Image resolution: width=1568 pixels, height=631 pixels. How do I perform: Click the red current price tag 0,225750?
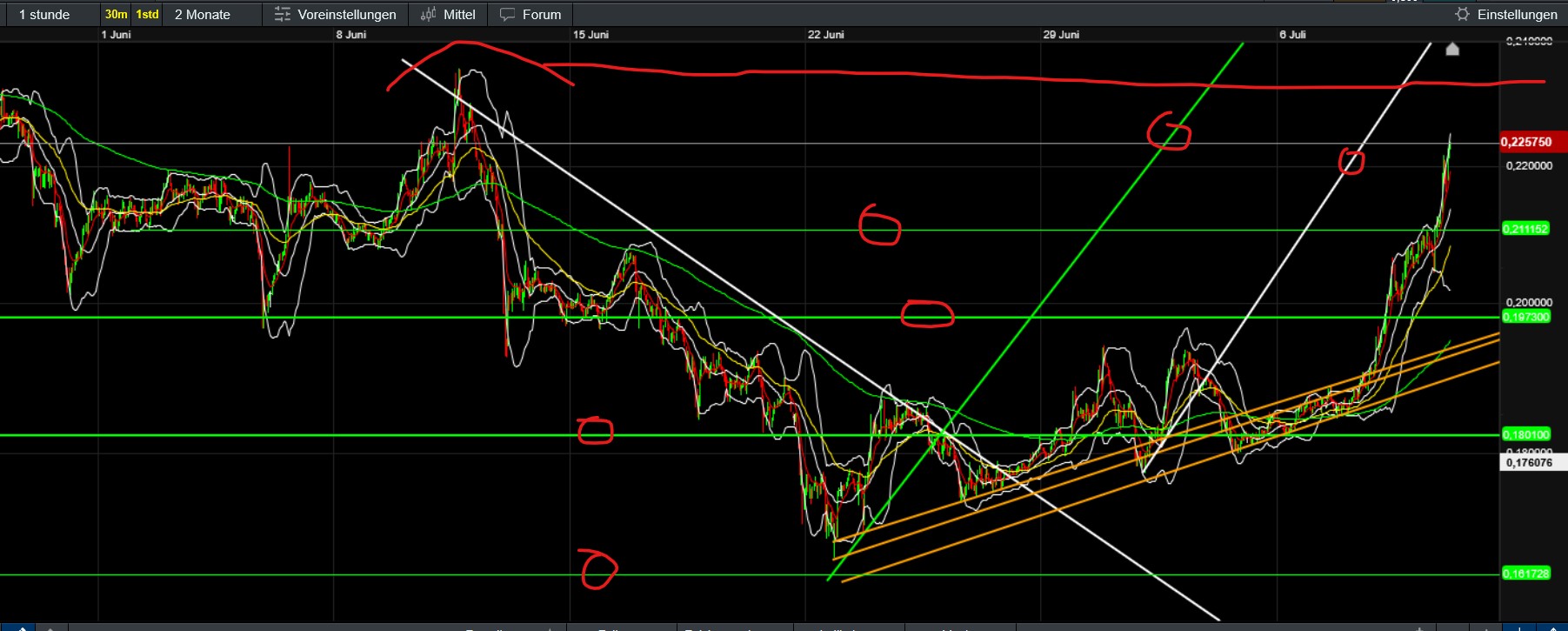(1532, 142)
